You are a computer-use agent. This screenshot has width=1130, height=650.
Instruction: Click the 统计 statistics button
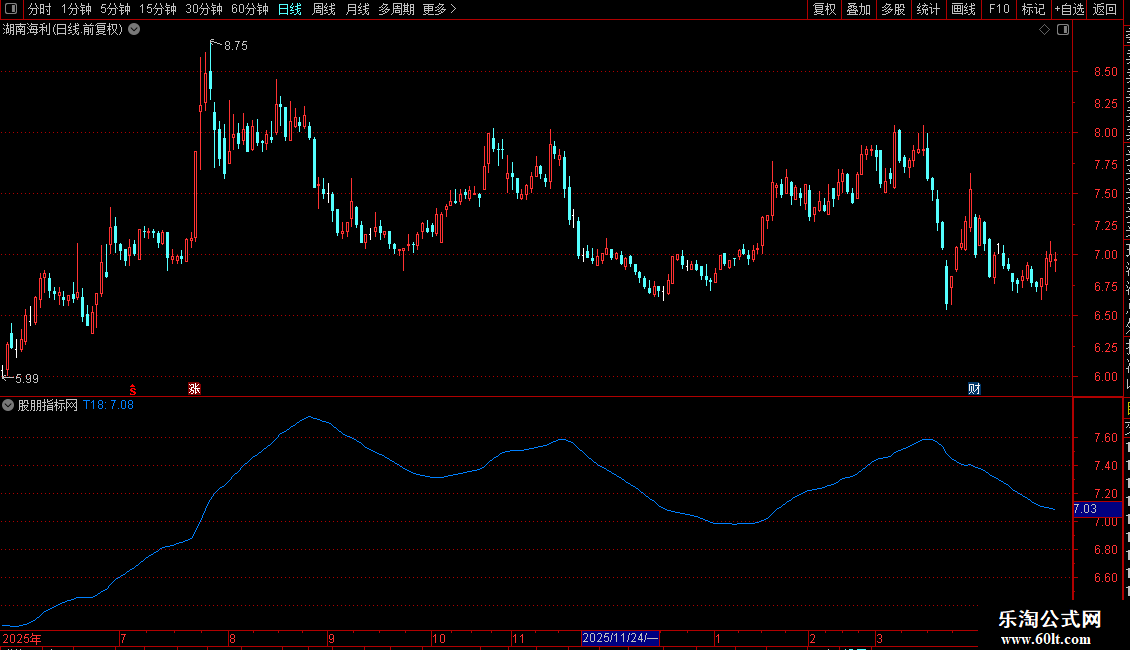(x=928, y=9)
